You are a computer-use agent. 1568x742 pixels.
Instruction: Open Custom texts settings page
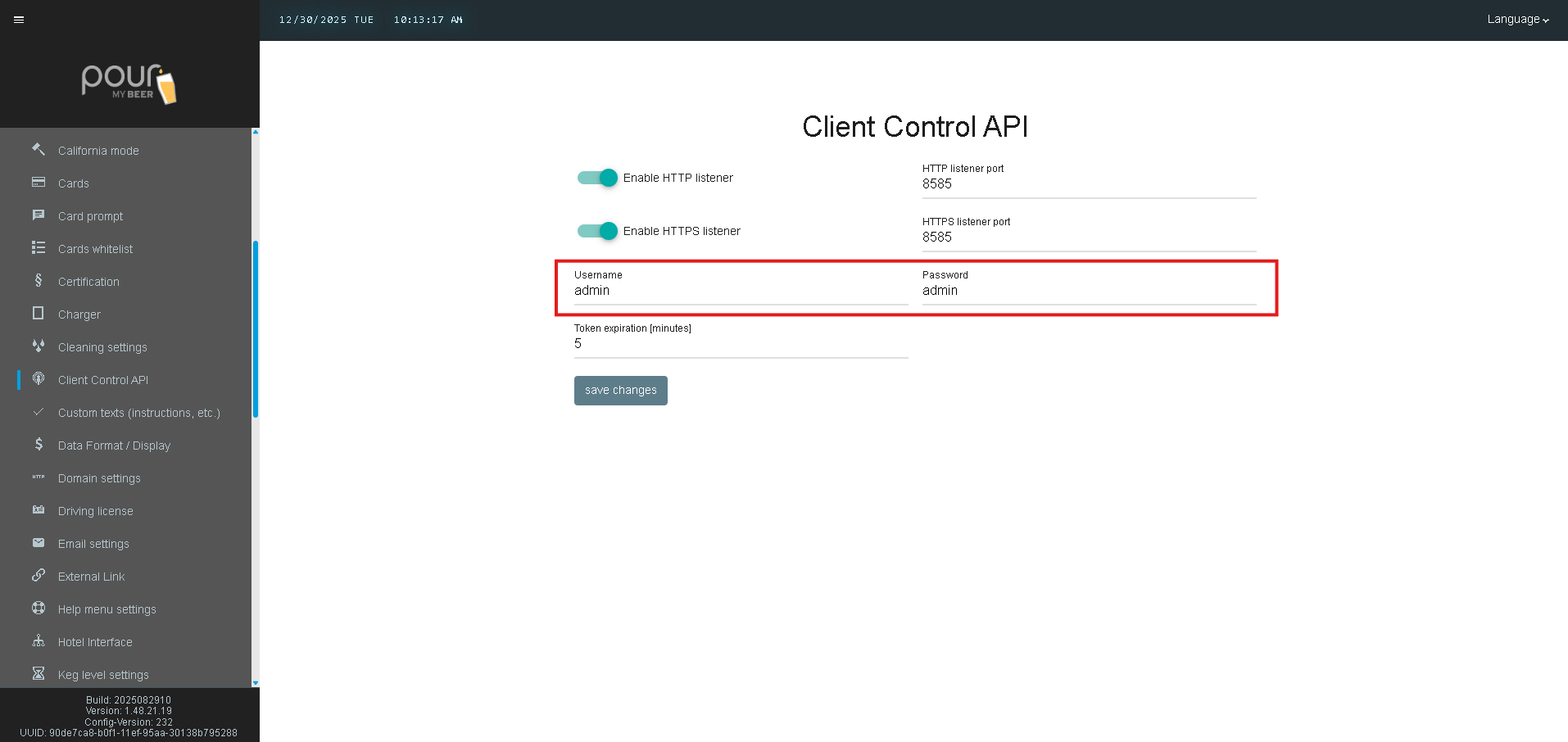pyautogui.click(x=138, y=413)
